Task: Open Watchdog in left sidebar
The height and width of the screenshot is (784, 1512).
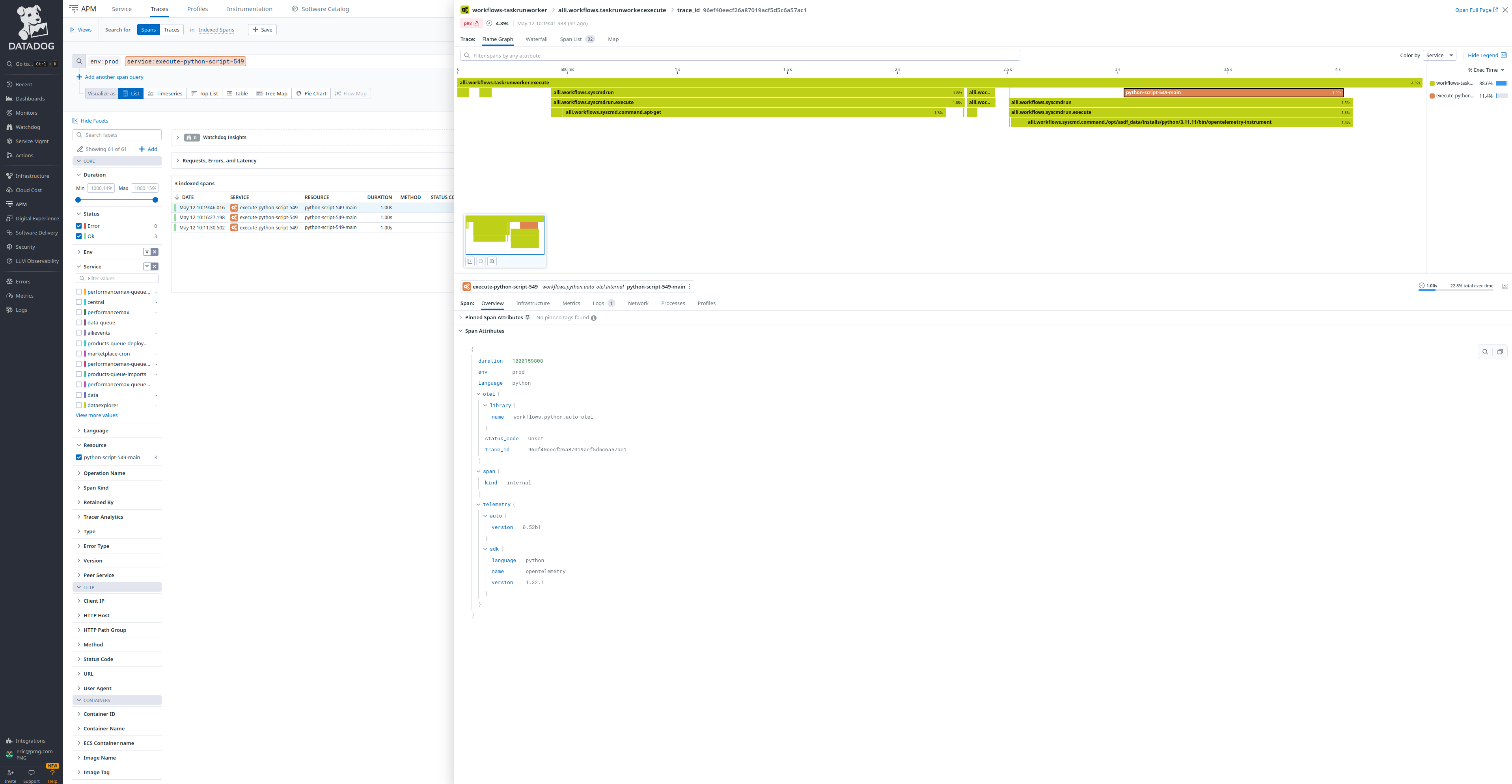Action: pyautogui.click(x=28, y=127)
